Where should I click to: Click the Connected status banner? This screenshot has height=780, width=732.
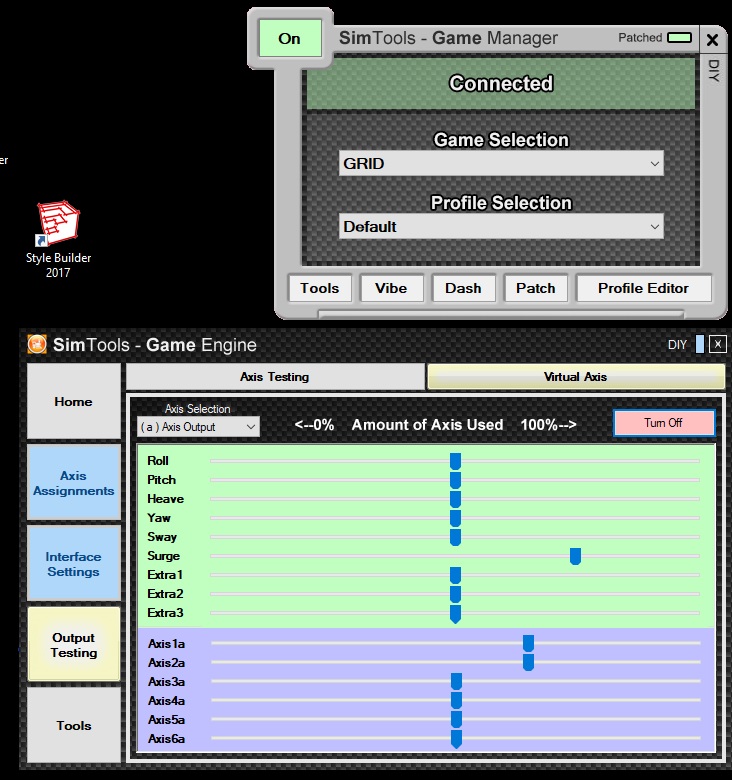[x=501, y=84]
